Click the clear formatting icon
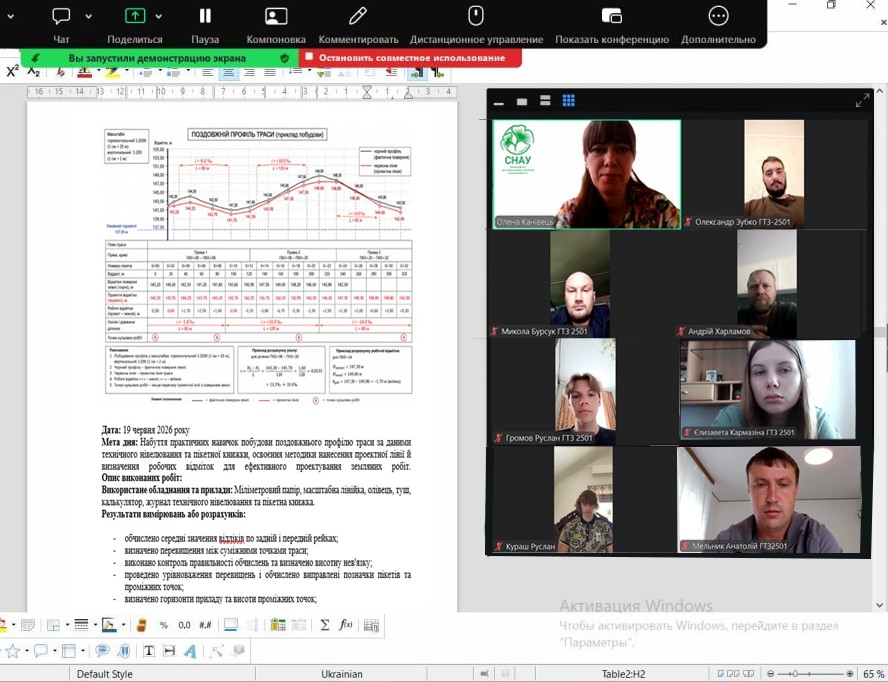The height and width of the screenshot is (682, 888). coord(61,72)
